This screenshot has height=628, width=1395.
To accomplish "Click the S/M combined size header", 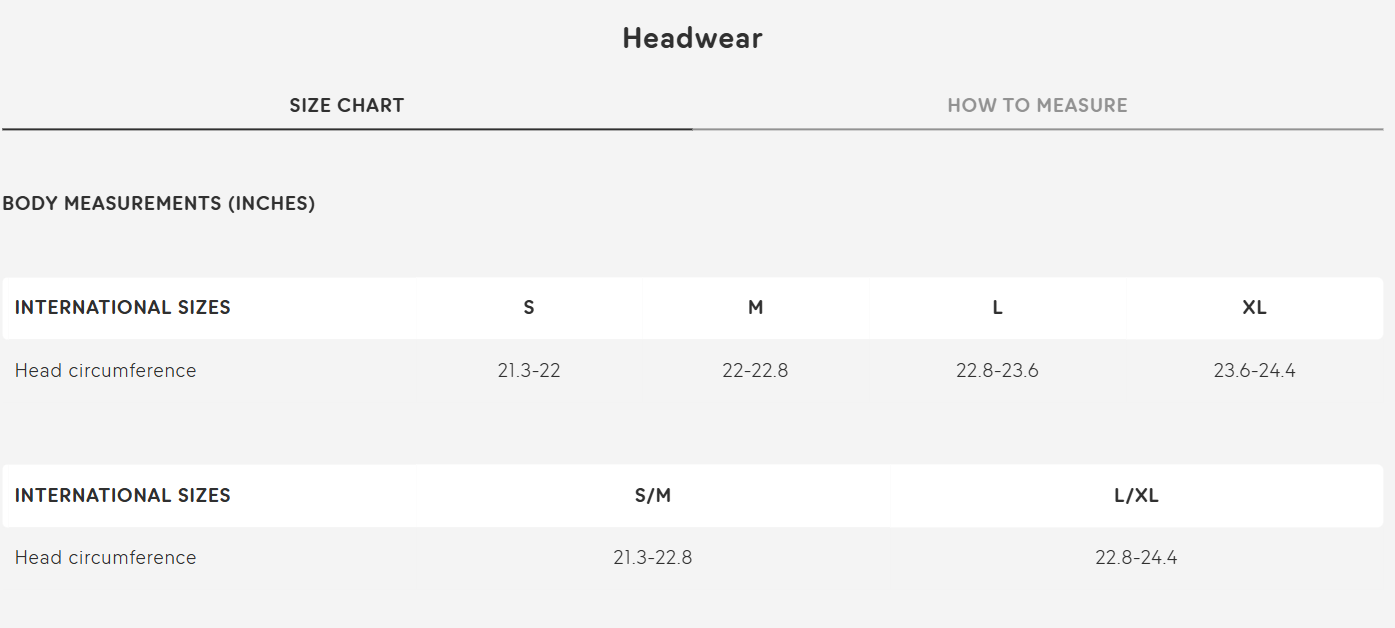I will pyautogui.click(x=653, y=495).
